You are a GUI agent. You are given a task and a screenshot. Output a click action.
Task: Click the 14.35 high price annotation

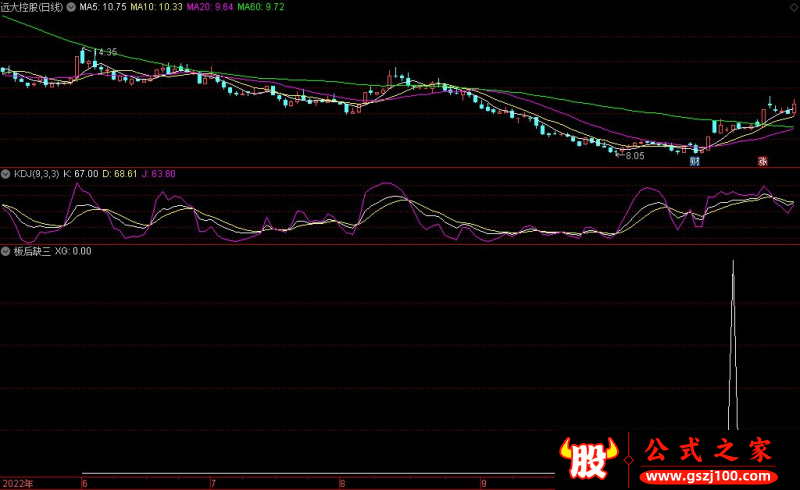point(105,52)
